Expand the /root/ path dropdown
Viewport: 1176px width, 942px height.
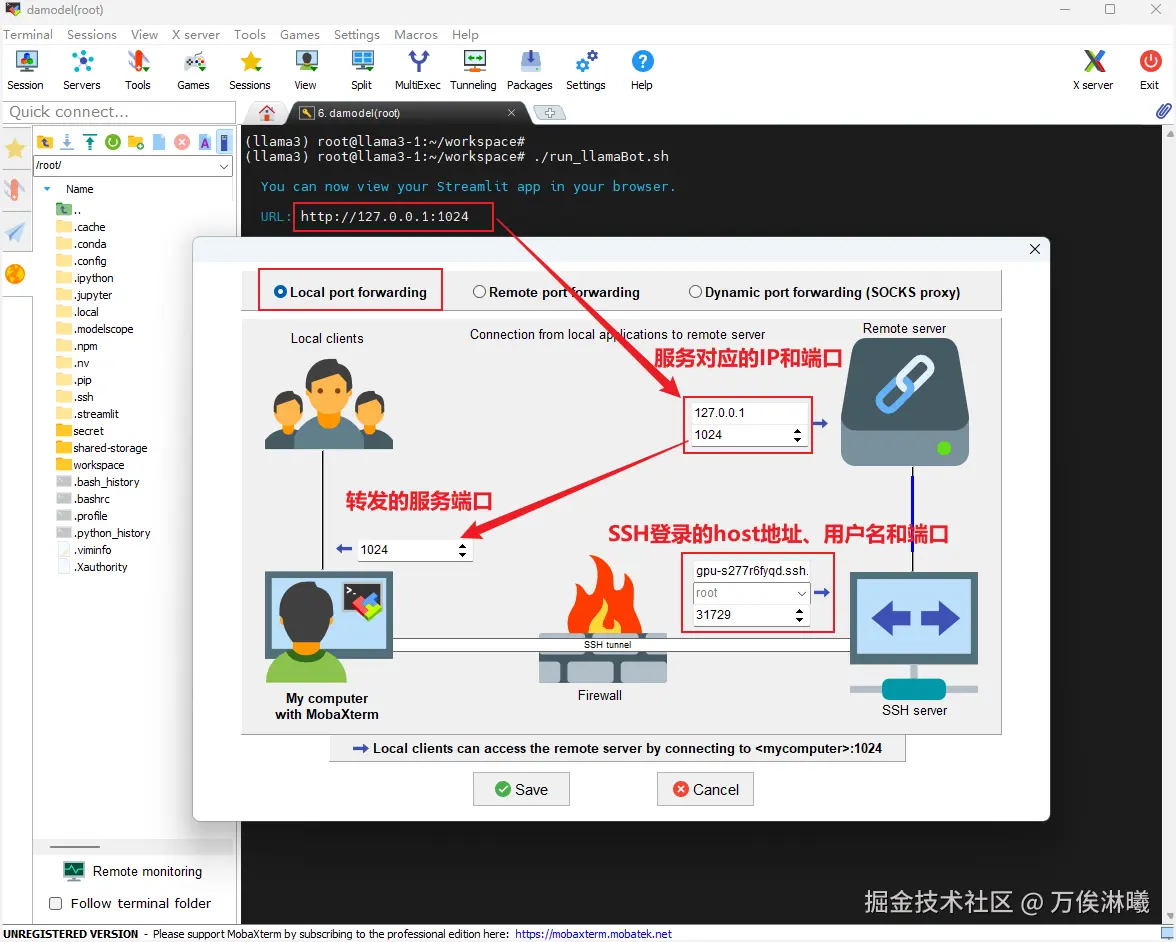click(224, 166)
